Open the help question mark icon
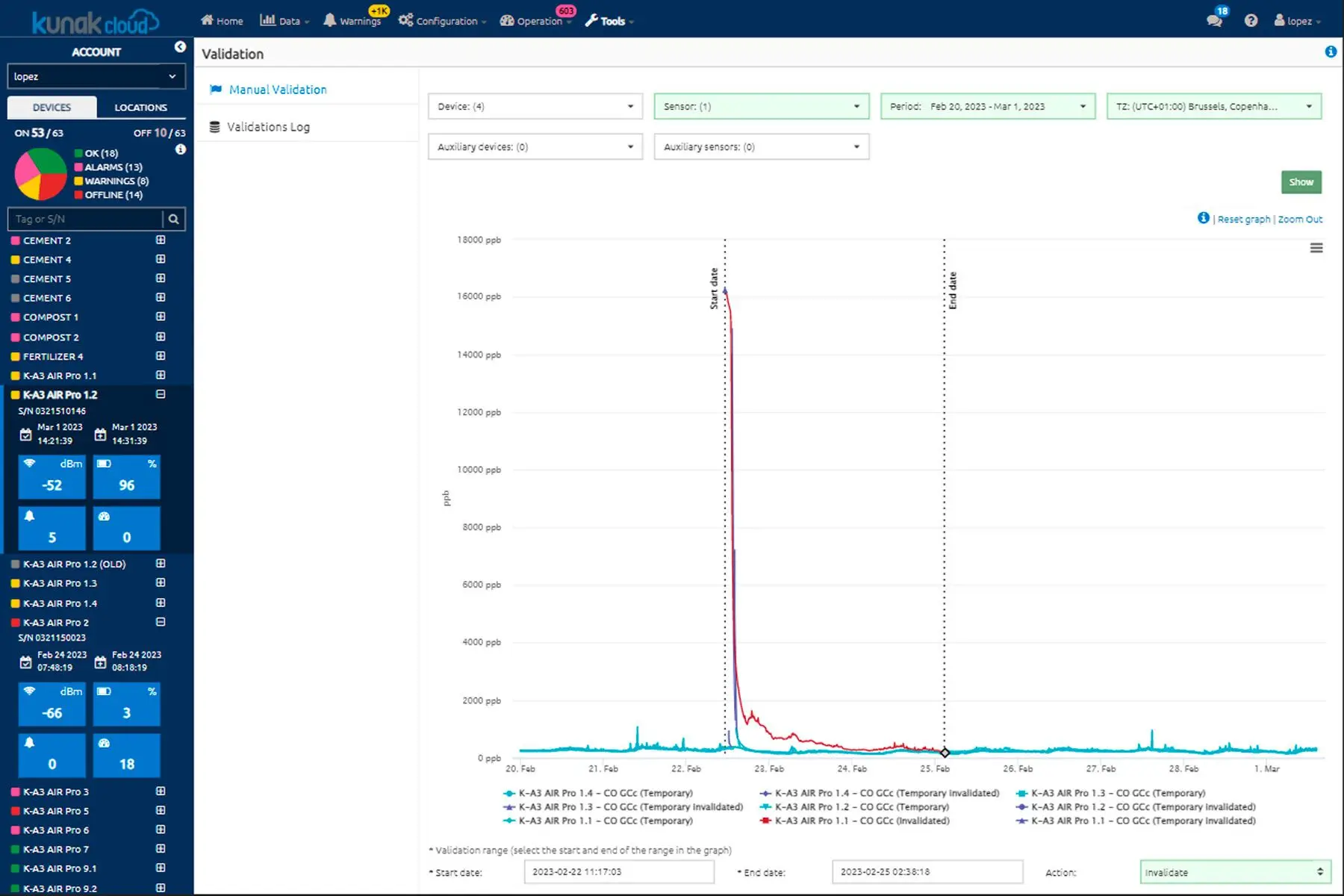1344x896 pixels. (1251, 21)
